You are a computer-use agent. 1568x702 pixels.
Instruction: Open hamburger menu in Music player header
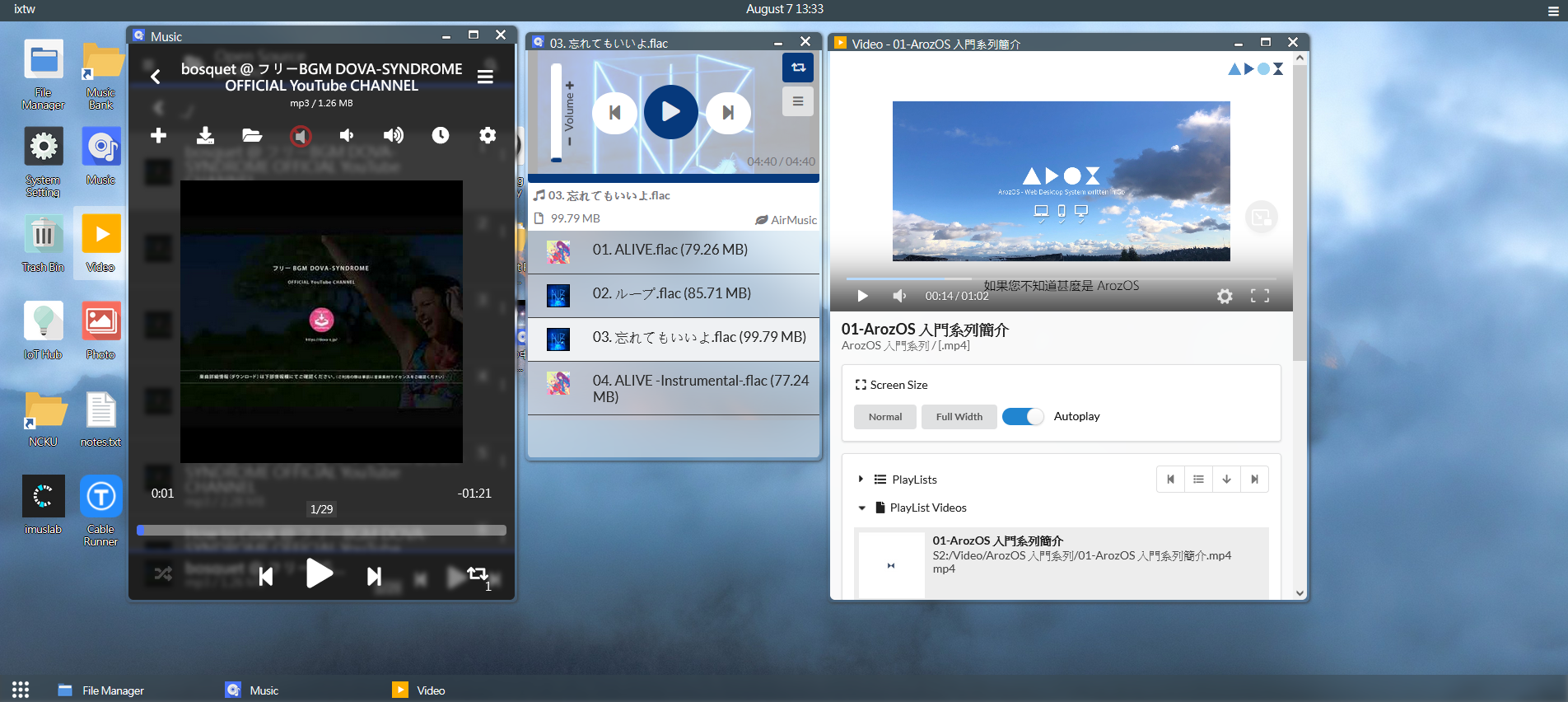485,77
